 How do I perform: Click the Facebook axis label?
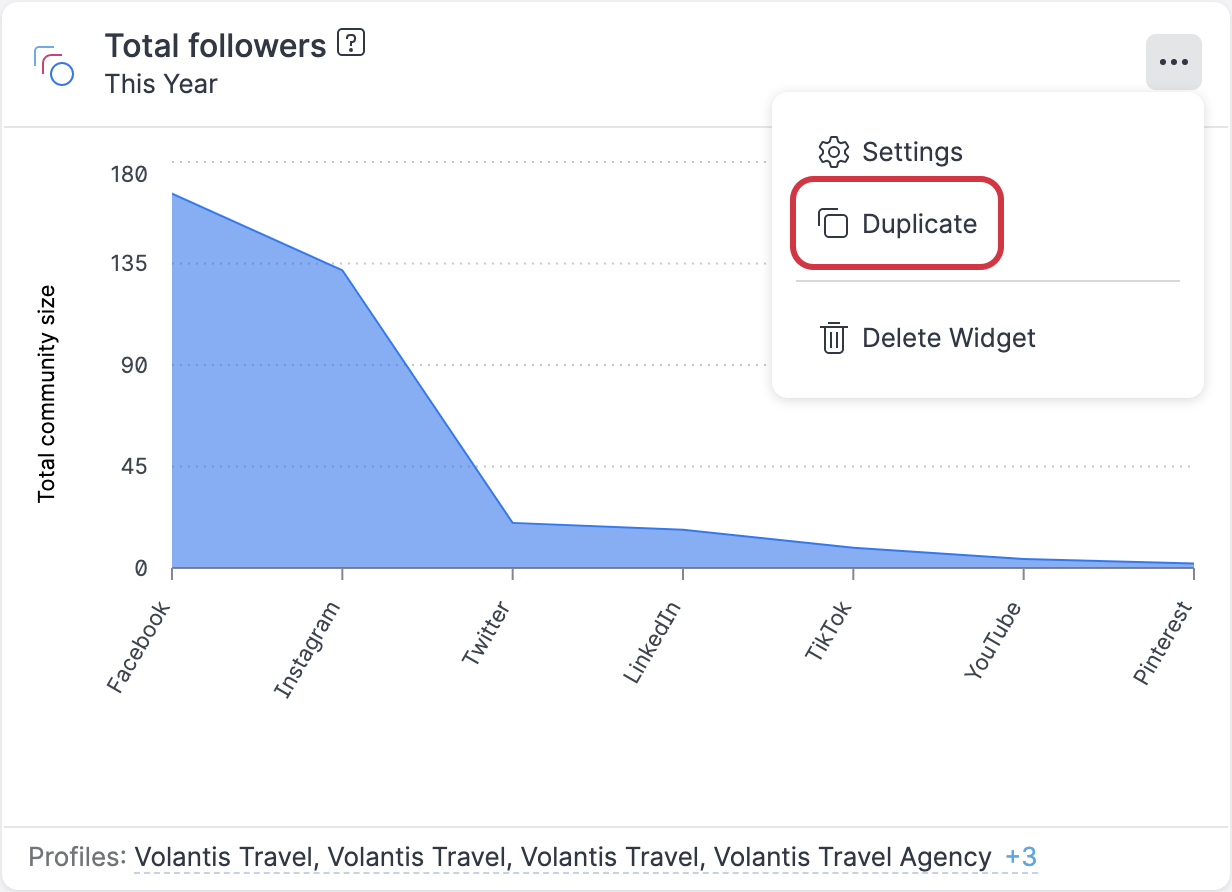(139, 648)
